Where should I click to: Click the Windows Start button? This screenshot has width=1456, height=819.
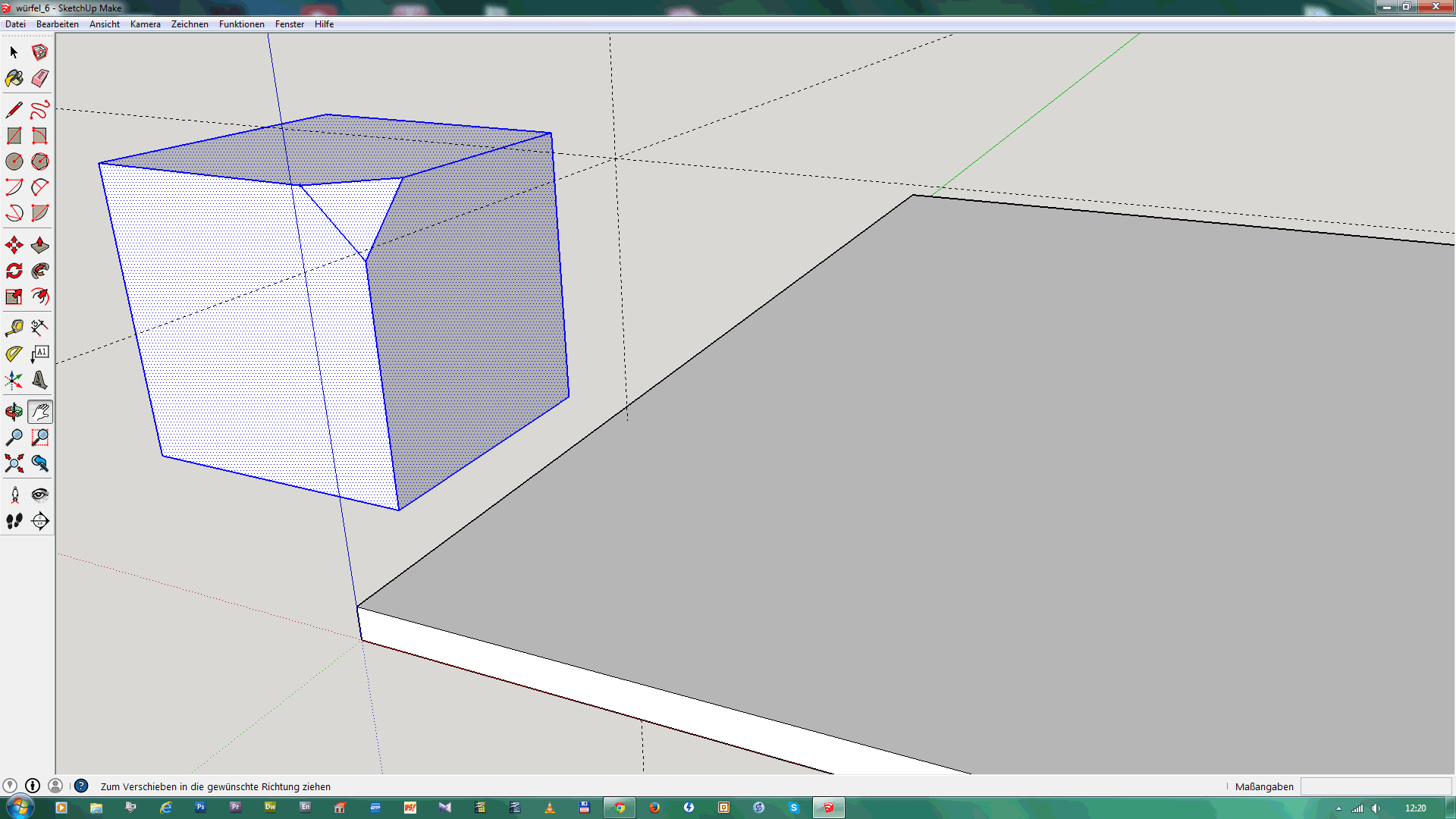point(20,807)
